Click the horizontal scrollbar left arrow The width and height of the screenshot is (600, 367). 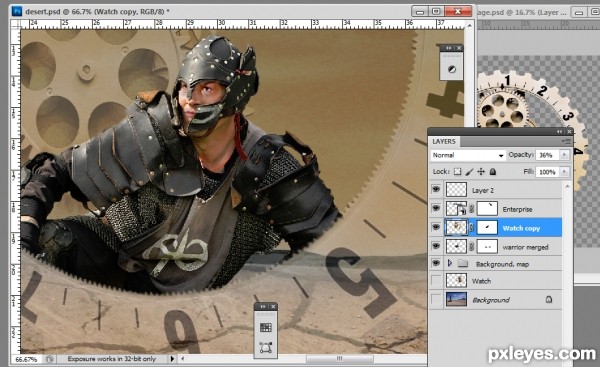pyautogui.click(x=183, y=359)
